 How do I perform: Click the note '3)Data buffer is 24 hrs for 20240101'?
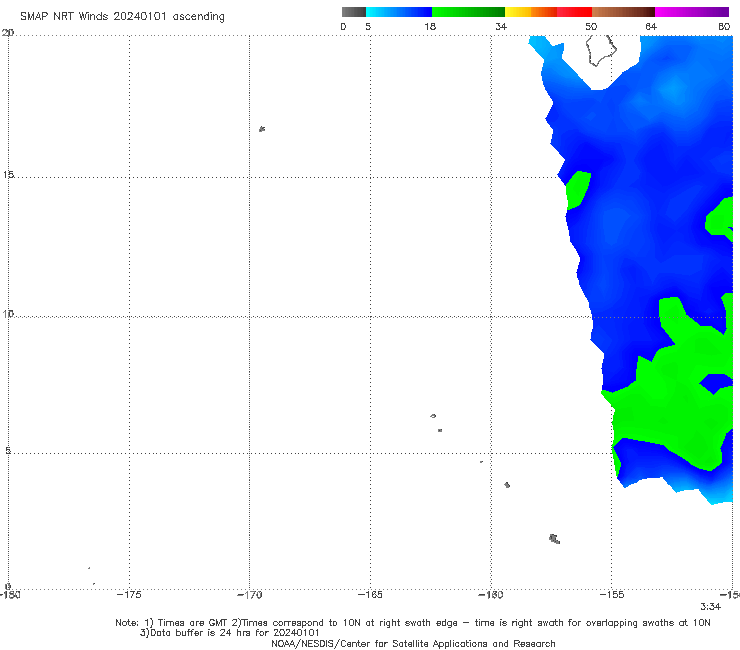(x=230, y=633)
